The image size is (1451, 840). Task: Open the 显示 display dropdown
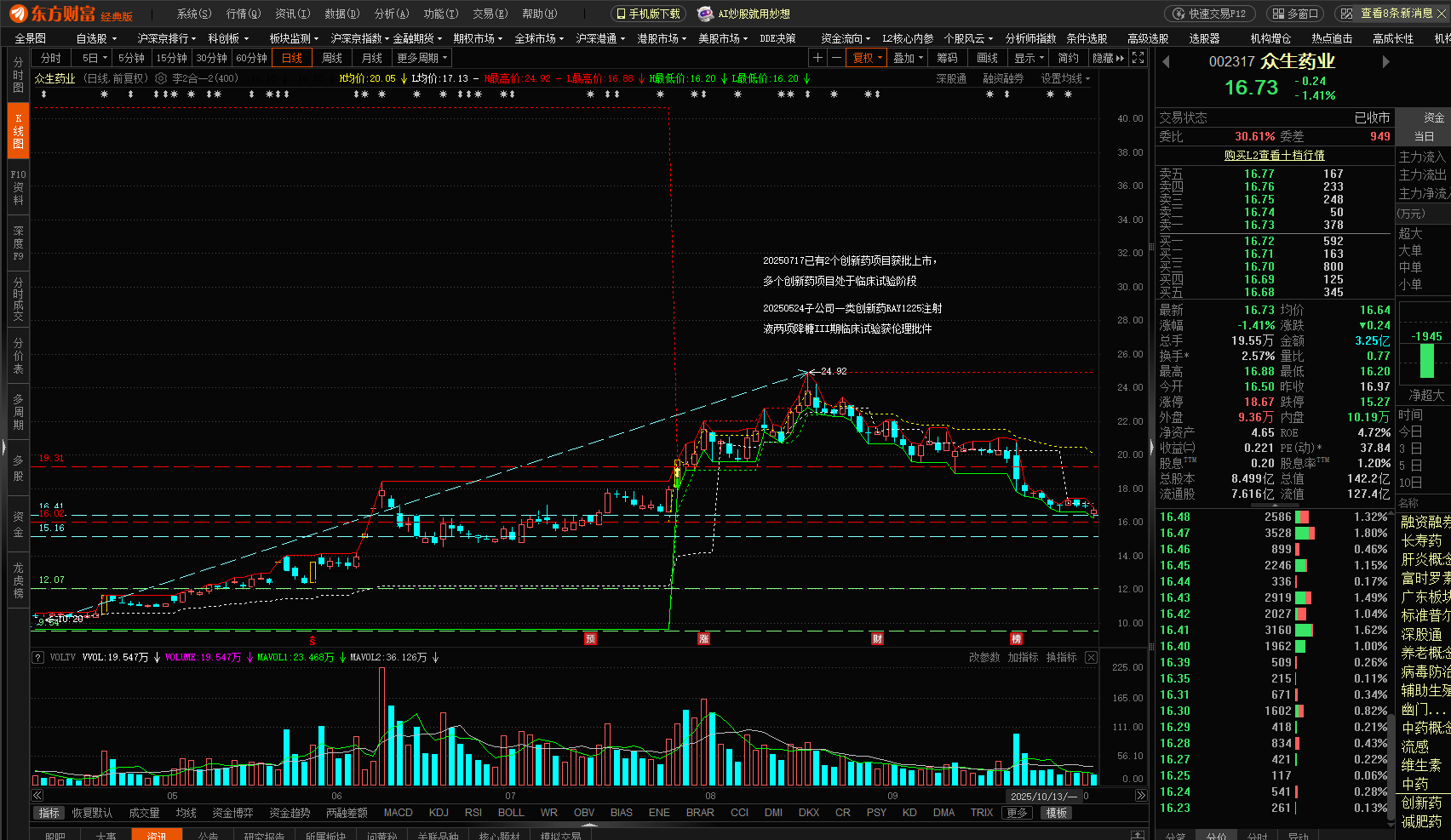[1029, 58]
